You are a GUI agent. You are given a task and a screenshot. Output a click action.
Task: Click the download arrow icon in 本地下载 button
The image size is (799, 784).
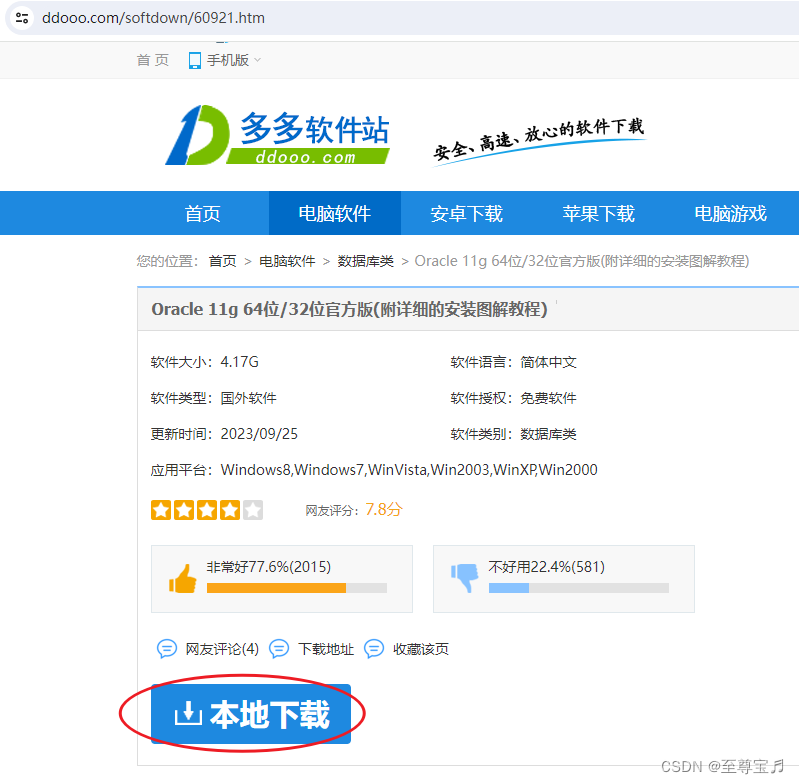(188, 713)
